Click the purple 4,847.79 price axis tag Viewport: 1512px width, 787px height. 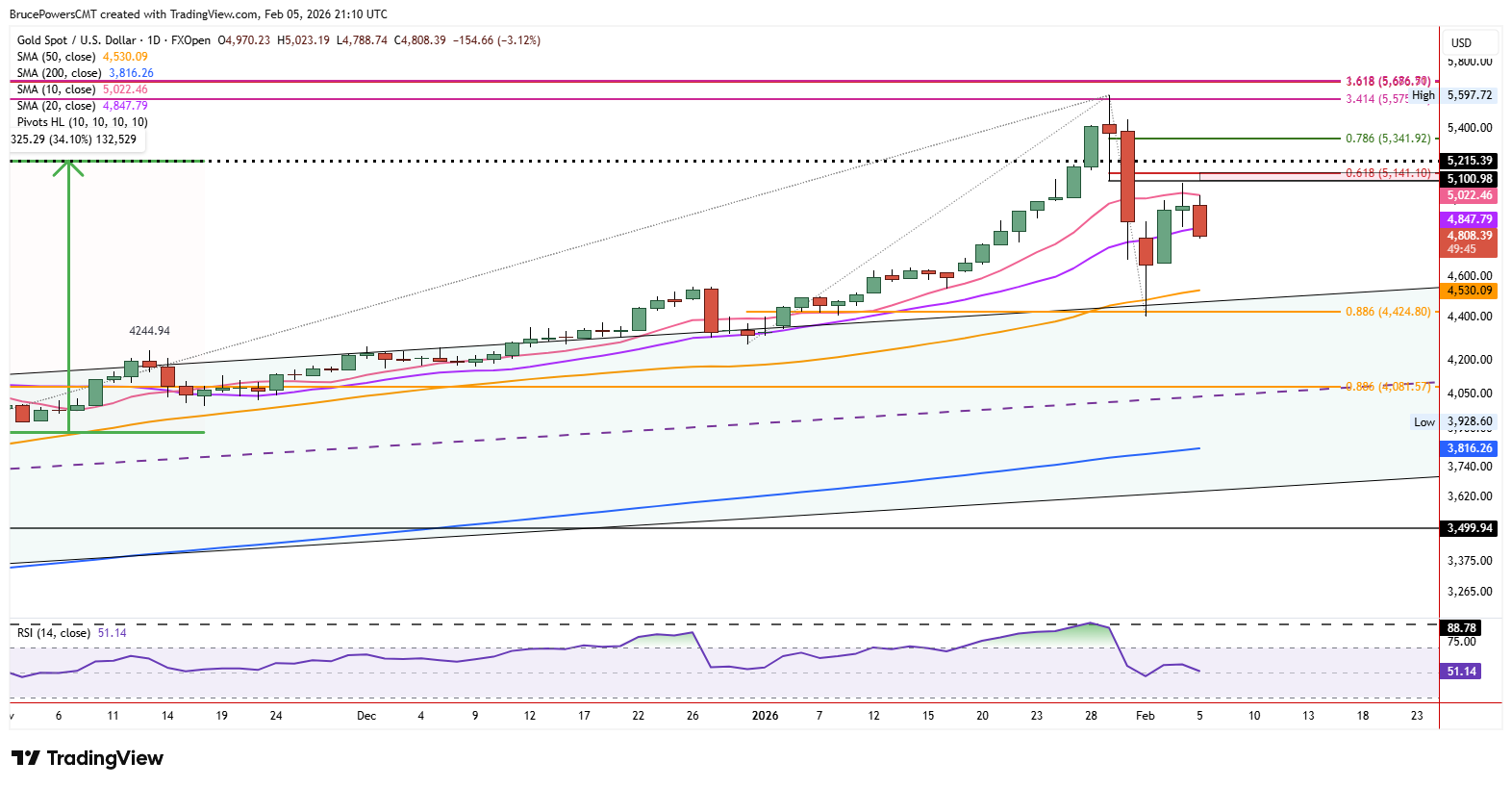[1469, 219]
